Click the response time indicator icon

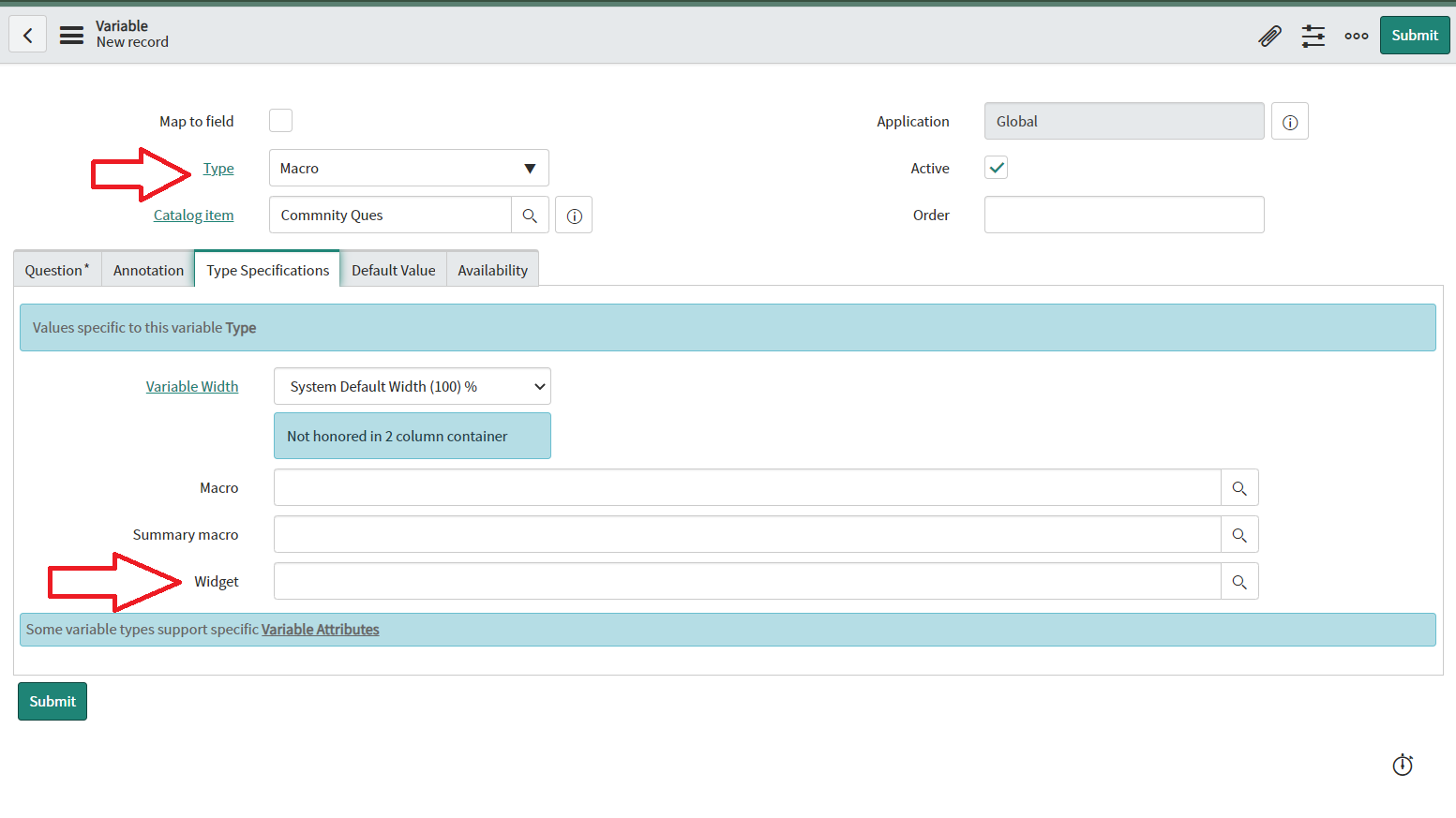coord(1403,765)
